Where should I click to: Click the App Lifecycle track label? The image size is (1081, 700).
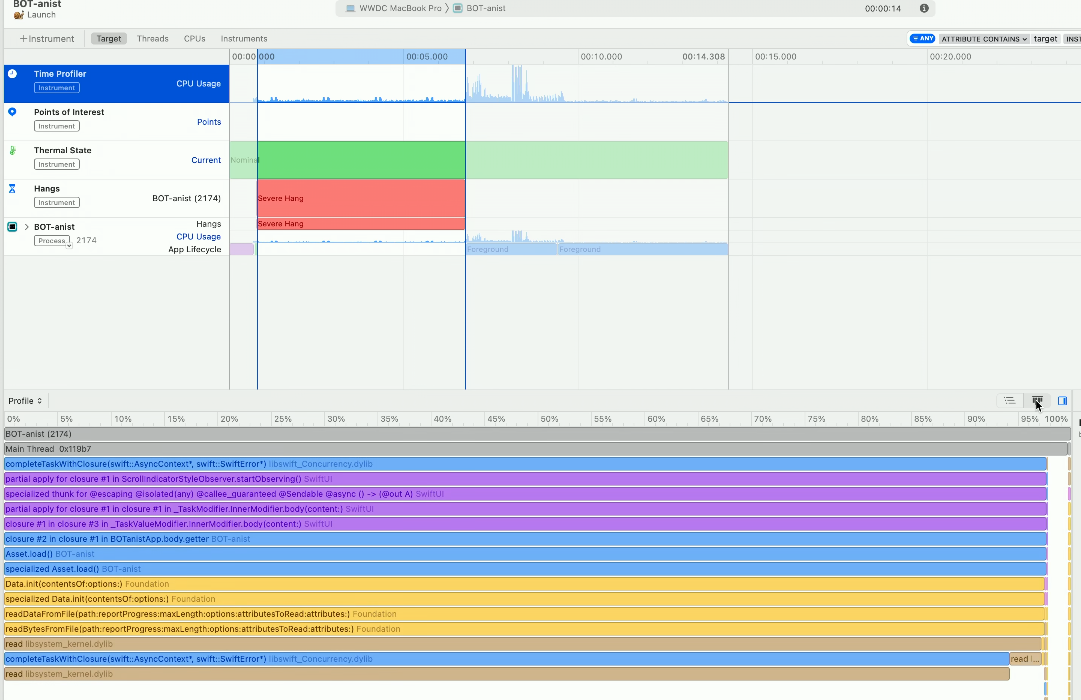point(194,250)
